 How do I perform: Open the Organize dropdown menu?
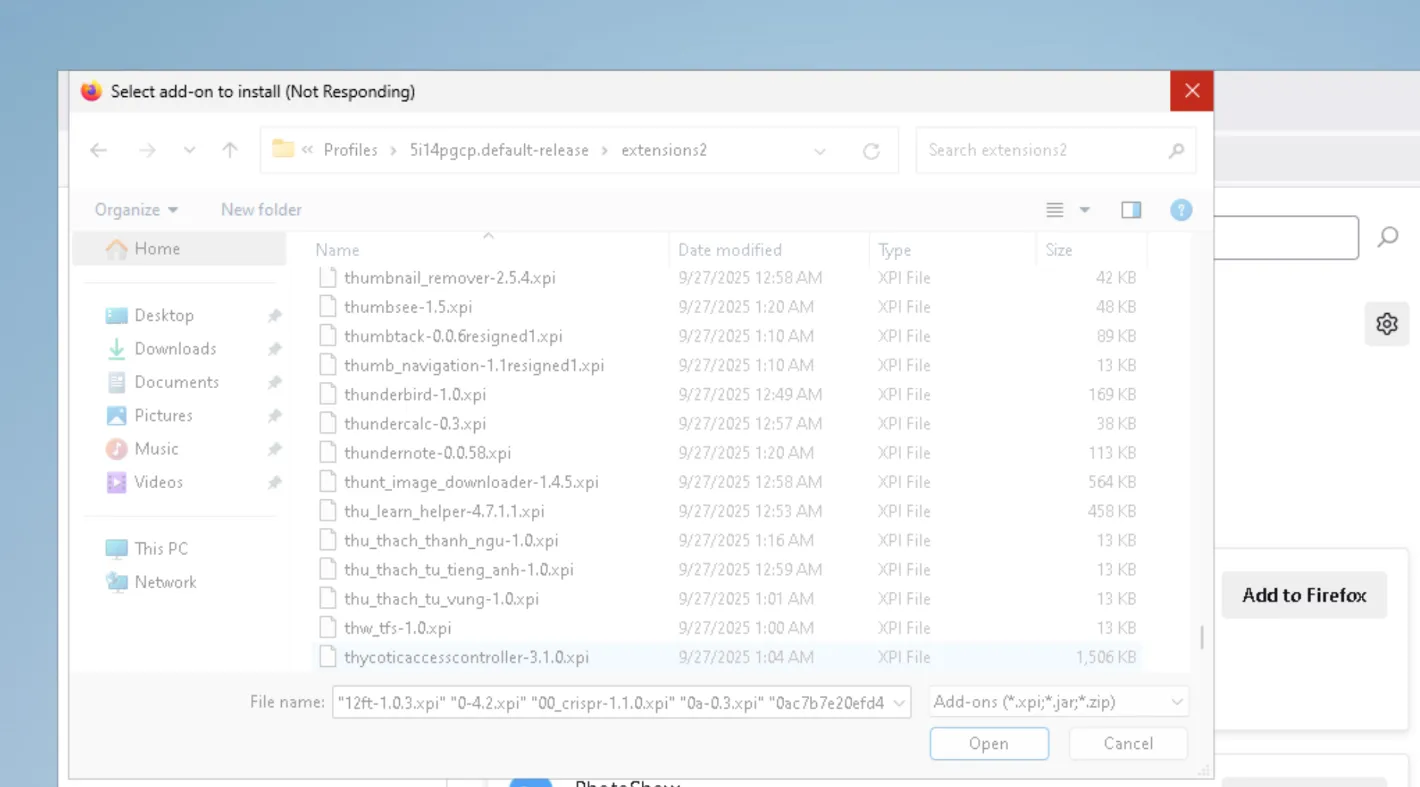pyautogui.click(x=135, y=209)
